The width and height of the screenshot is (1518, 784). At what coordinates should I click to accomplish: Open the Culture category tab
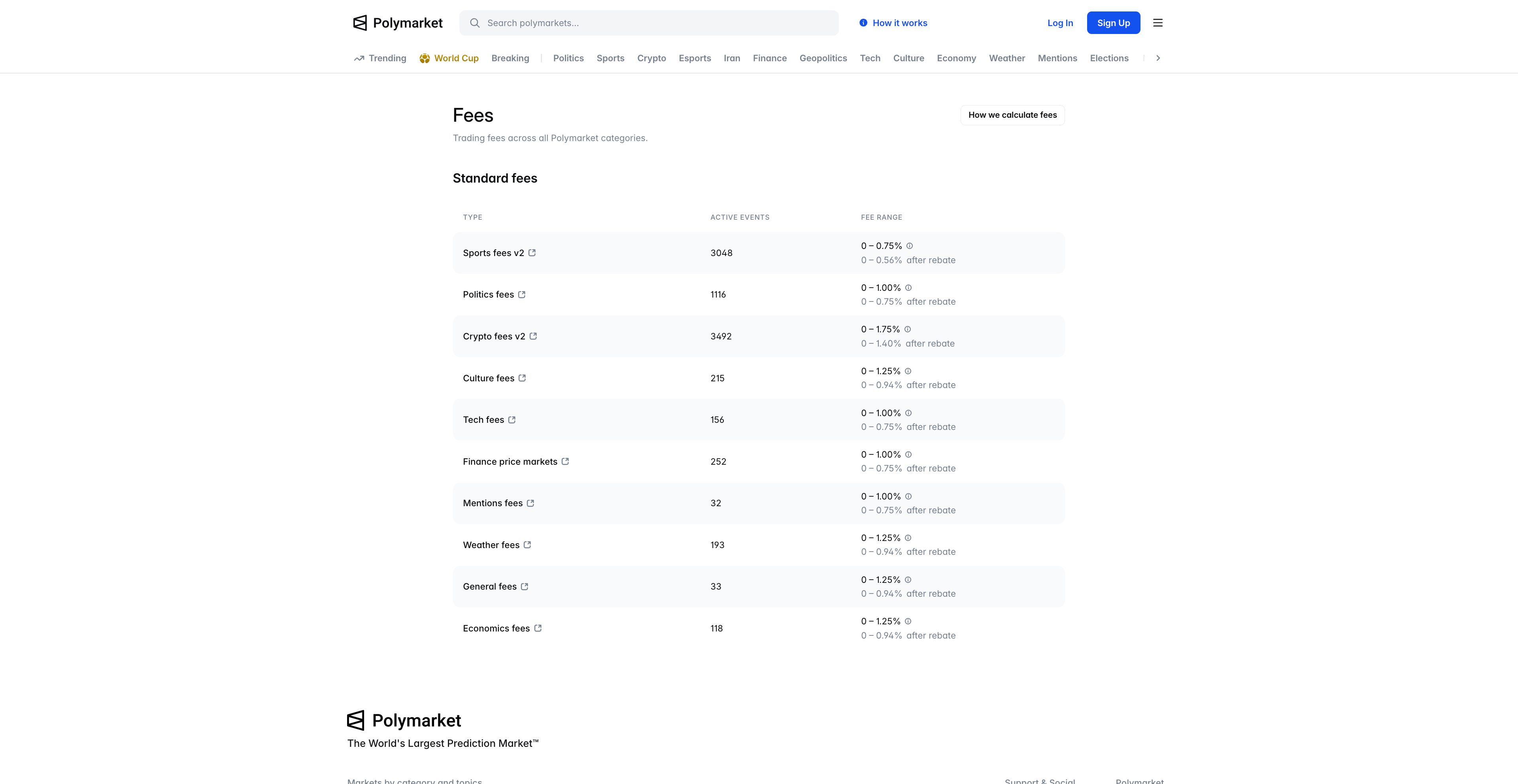coord(909,58)
